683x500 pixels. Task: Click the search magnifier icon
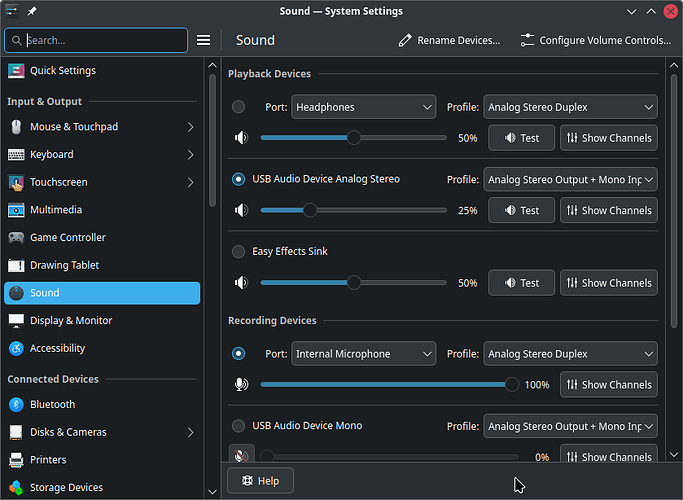(17, 41)
